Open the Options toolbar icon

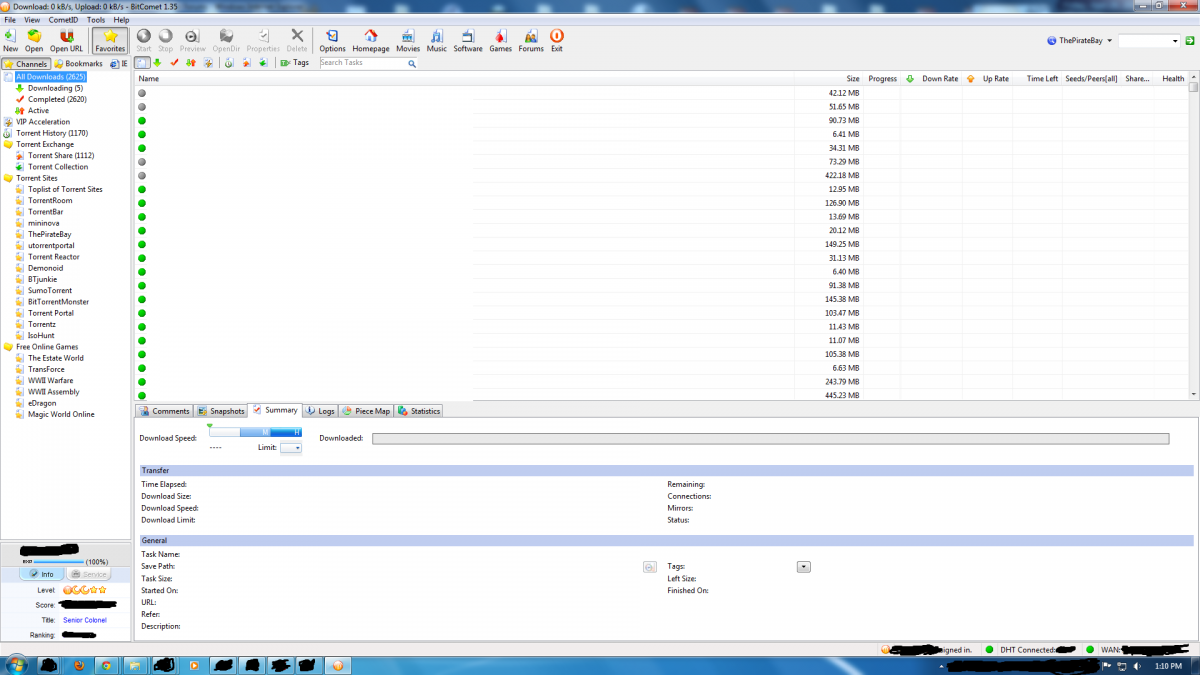pos(332,36)
